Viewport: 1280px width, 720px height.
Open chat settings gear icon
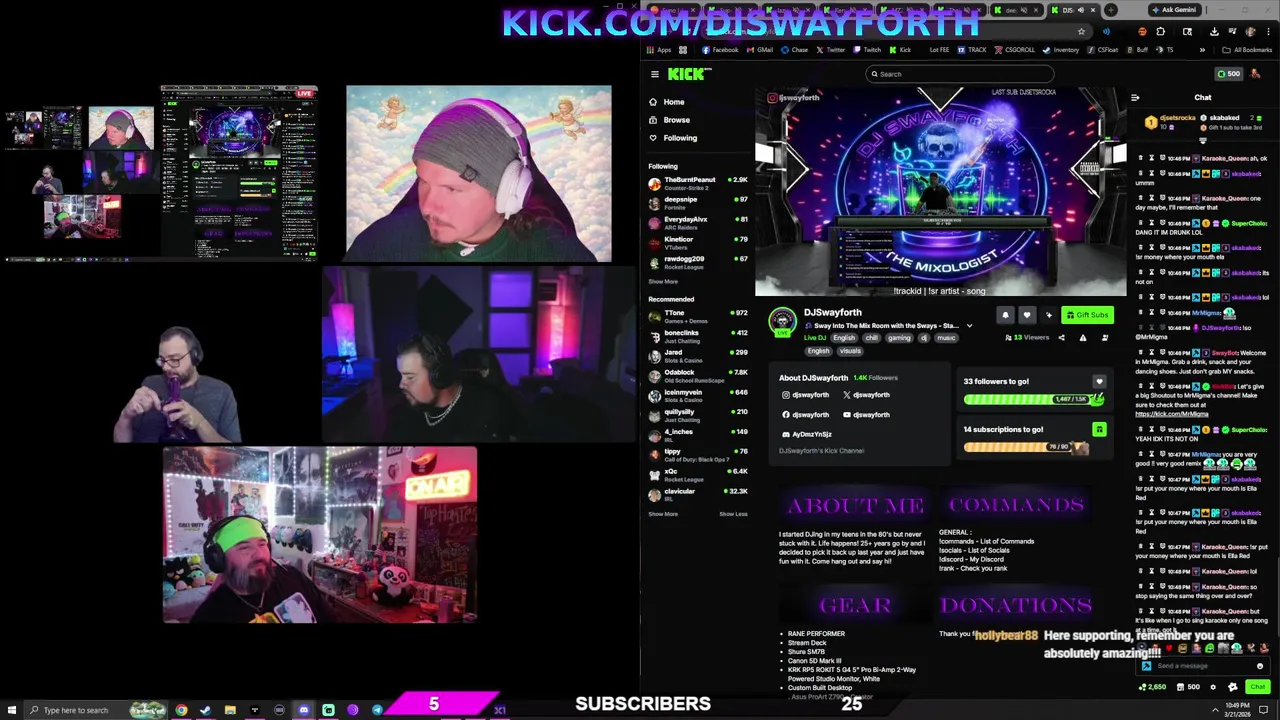tap(1213, 687)
